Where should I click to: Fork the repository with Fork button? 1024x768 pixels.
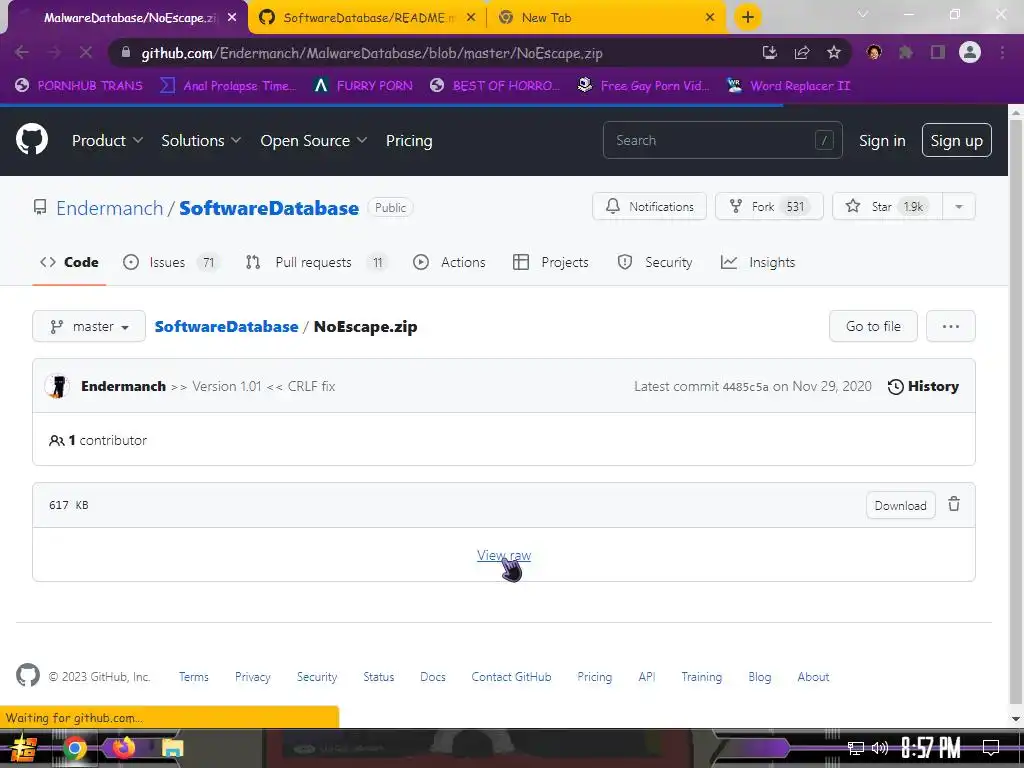tap(769, 206)
